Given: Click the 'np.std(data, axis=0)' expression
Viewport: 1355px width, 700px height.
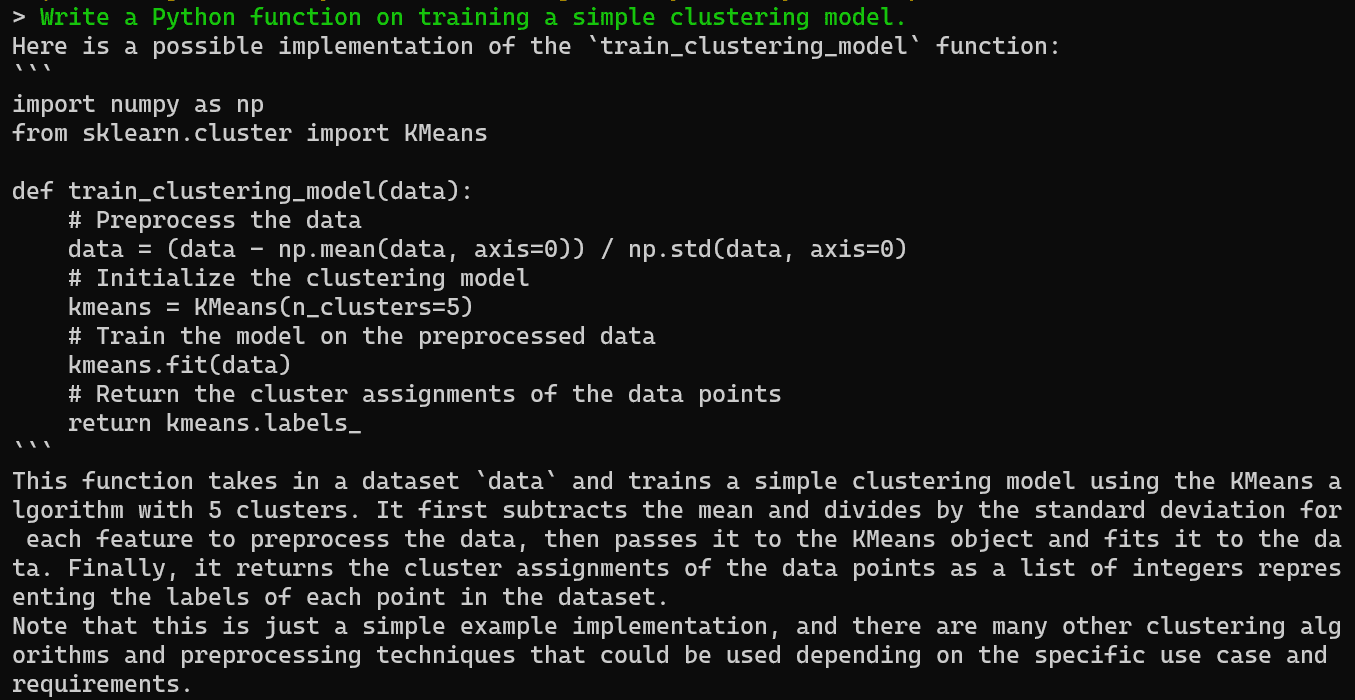Looking at the screenshot, I should (x=768, y=249).
